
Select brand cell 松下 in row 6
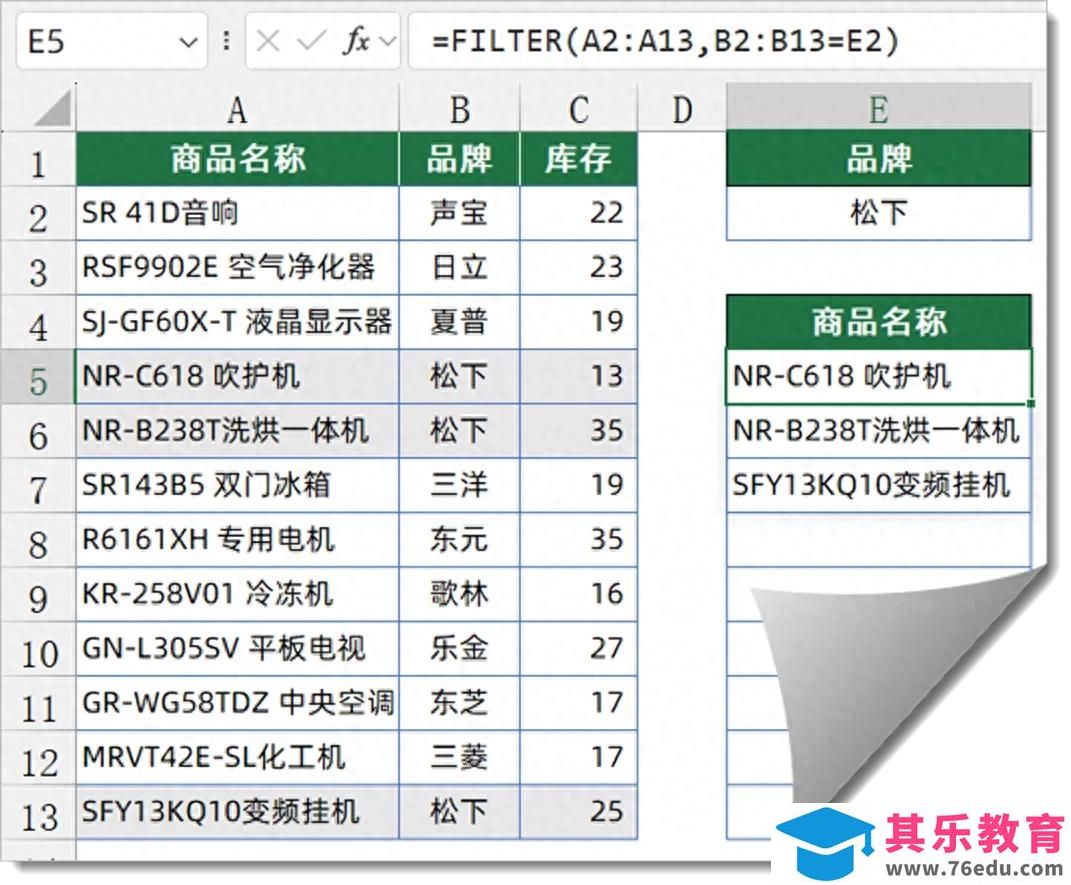click(x=459, y=431)
